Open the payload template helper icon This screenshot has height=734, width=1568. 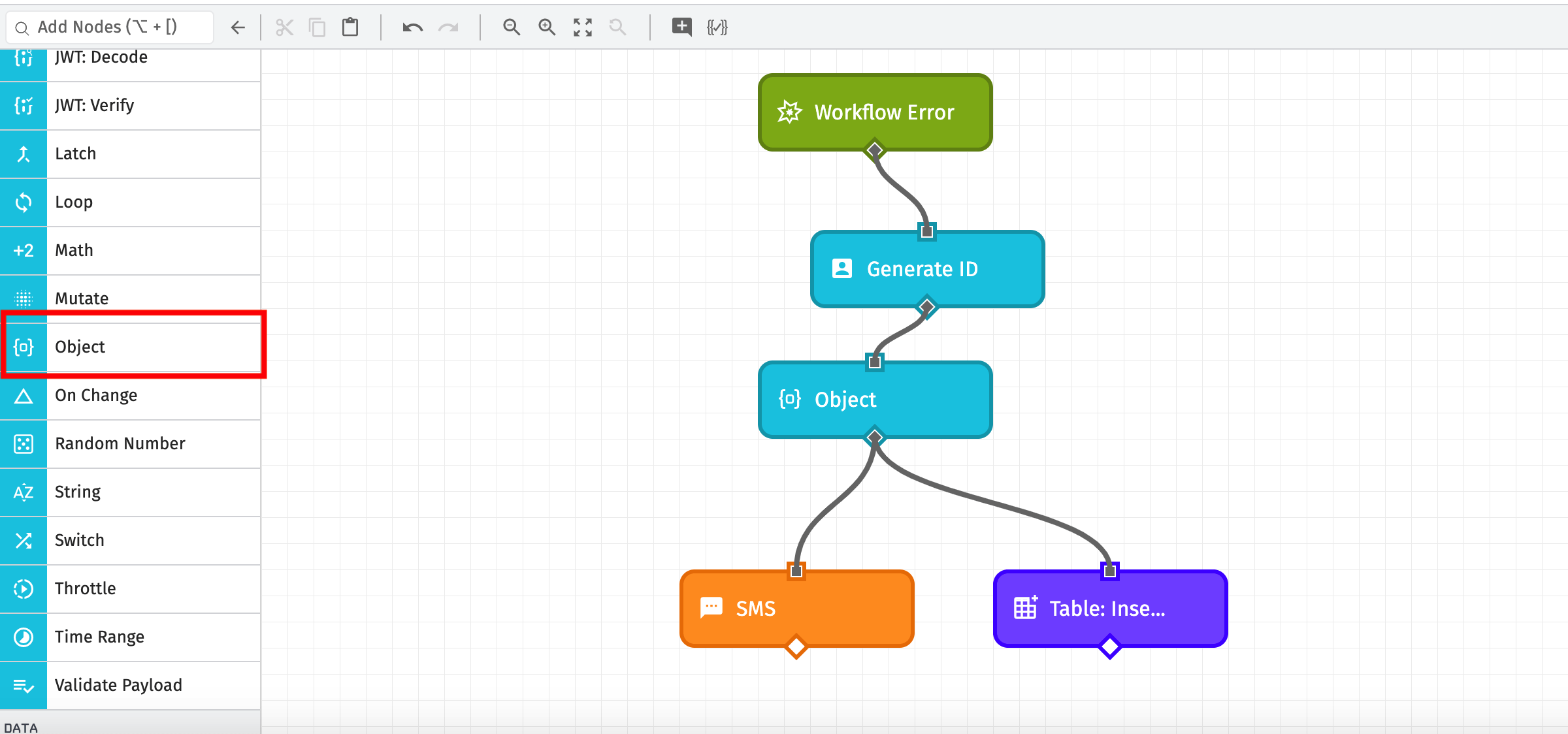(717, 27)
